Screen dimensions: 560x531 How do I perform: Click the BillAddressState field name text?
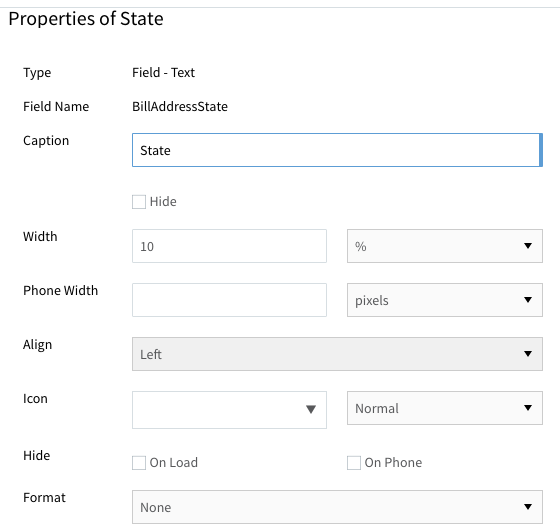click(180, 106)
